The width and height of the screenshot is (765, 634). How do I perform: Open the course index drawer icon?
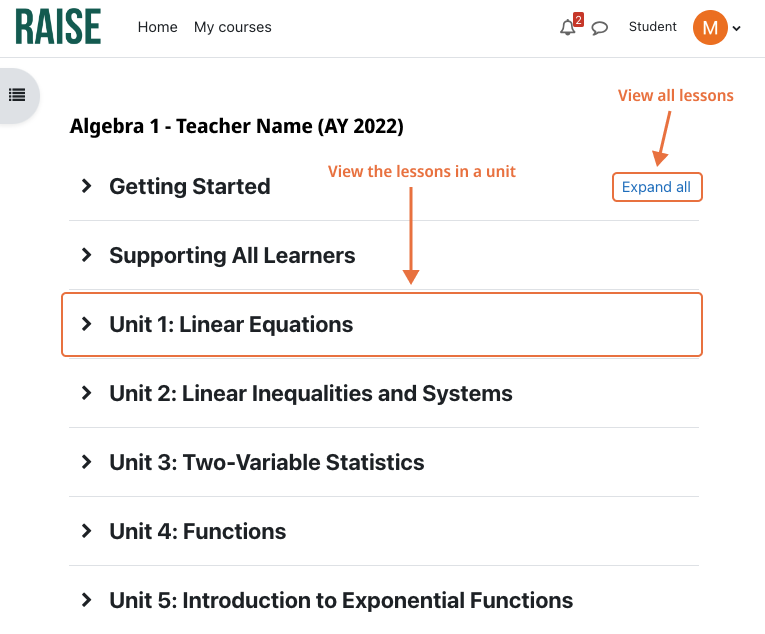17,95
